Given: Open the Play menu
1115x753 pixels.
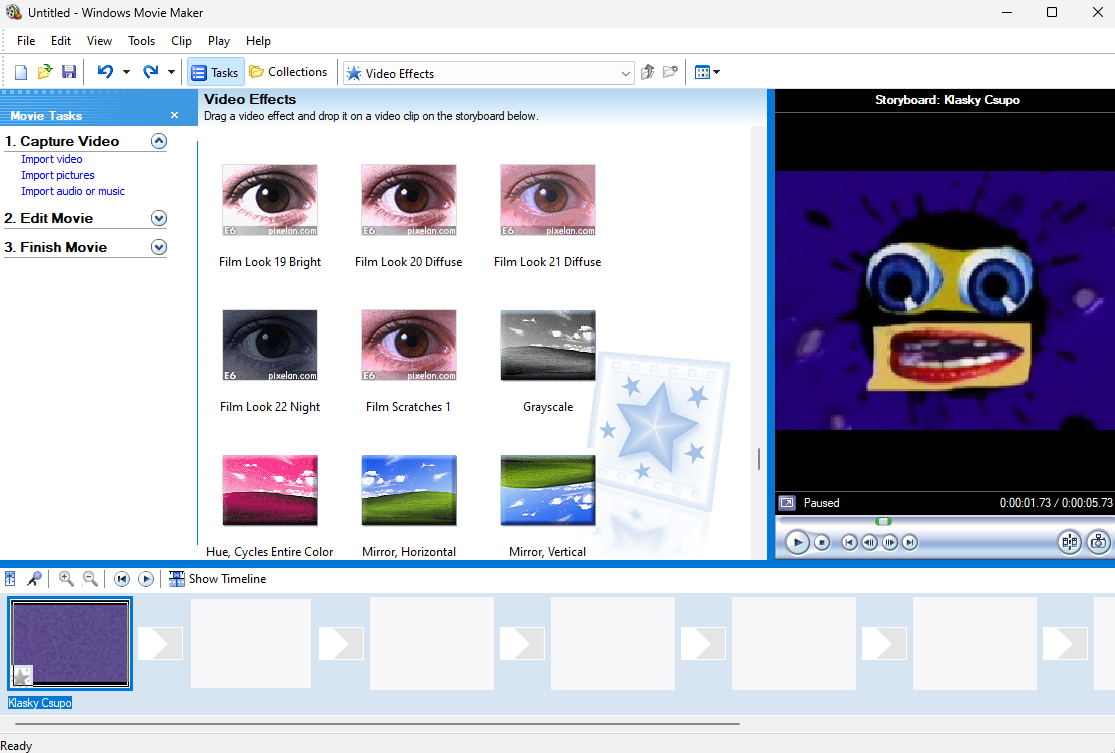Looking at the screenshot, I should [x=218, y=41].
